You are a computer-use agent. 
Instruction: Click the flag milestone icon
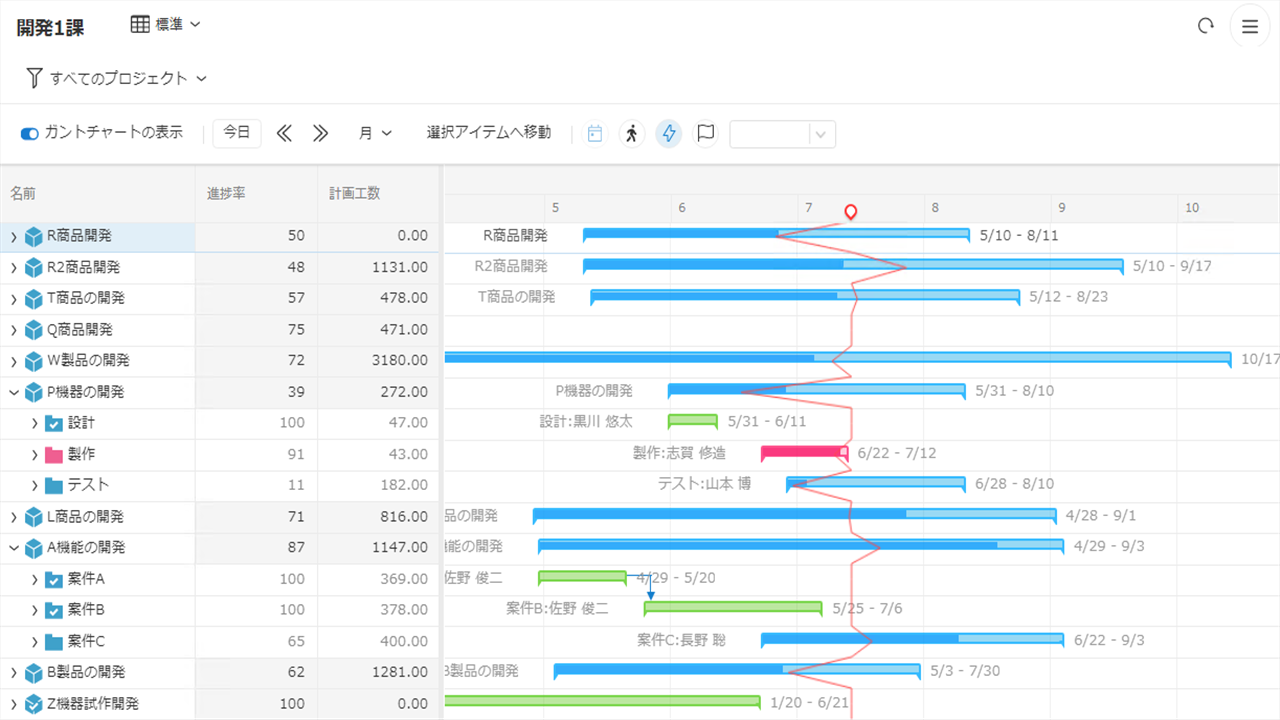(x=706, y=133)
